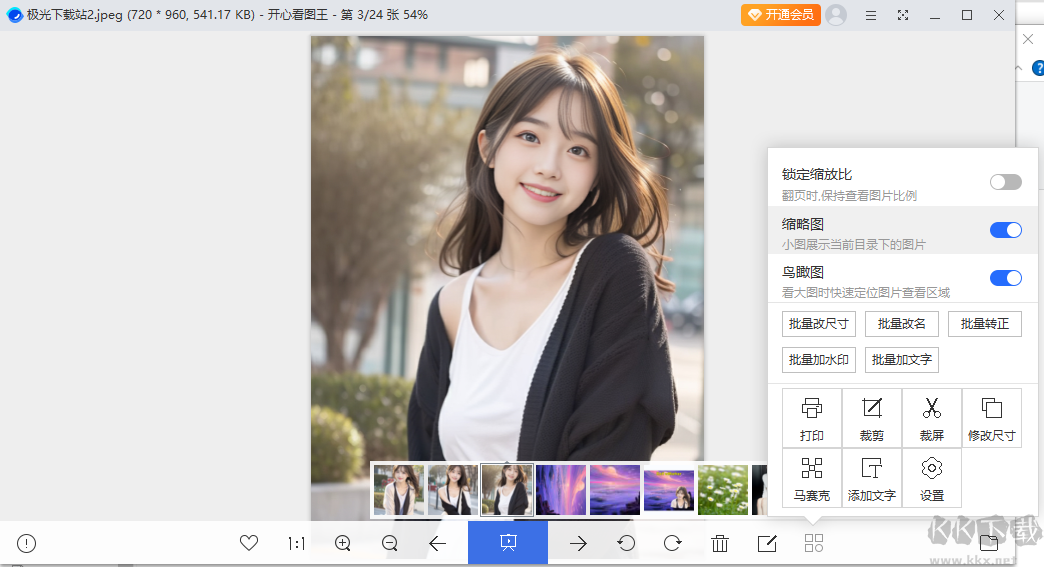Open the hamburger main menu
The width and height of the screenshot is (1044, 567).
[871, 15]
